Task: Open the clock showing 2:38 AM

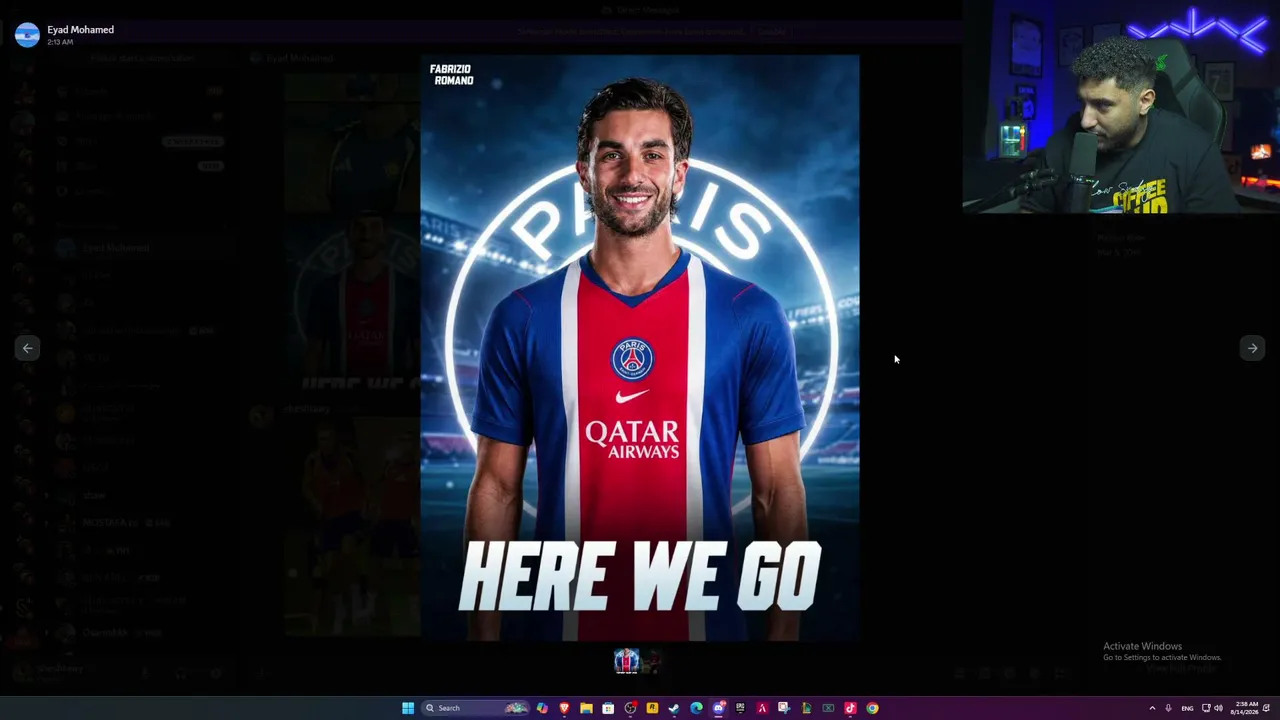Action: click(x=1246, y=708)
